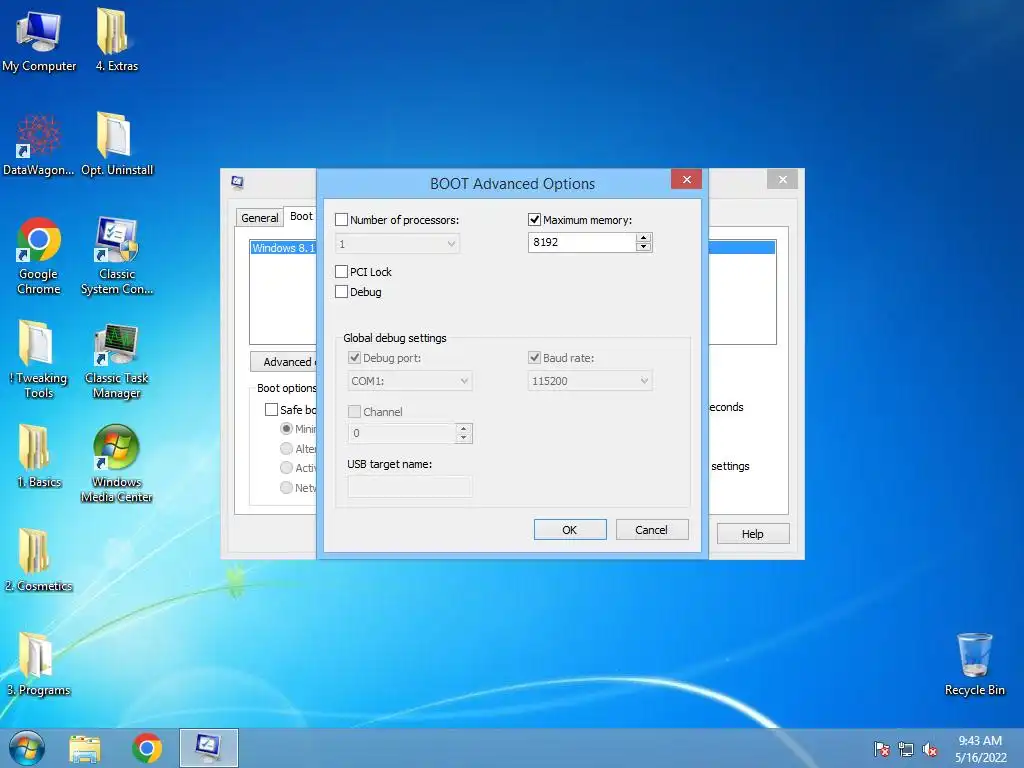Enable Number of processors checkbox

[x=342, y=220]
